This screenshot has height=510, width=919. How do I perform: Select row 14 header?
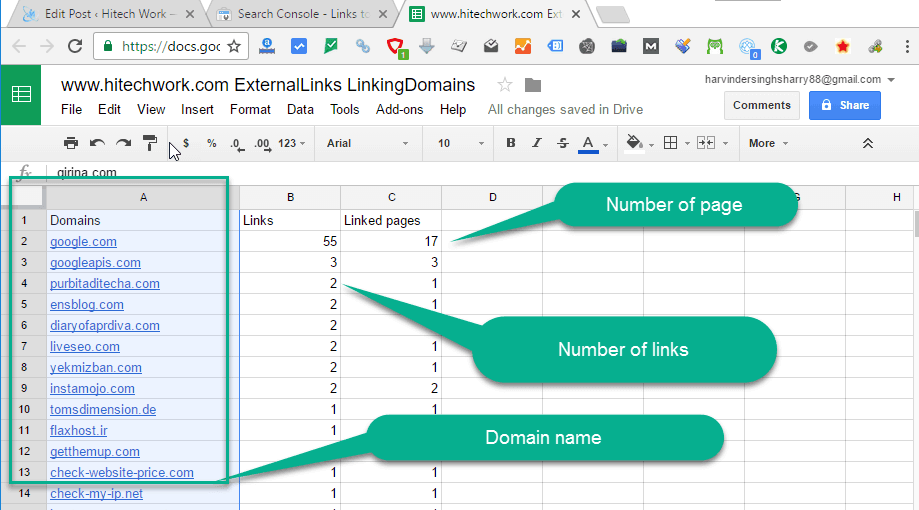tap(24, 494)
